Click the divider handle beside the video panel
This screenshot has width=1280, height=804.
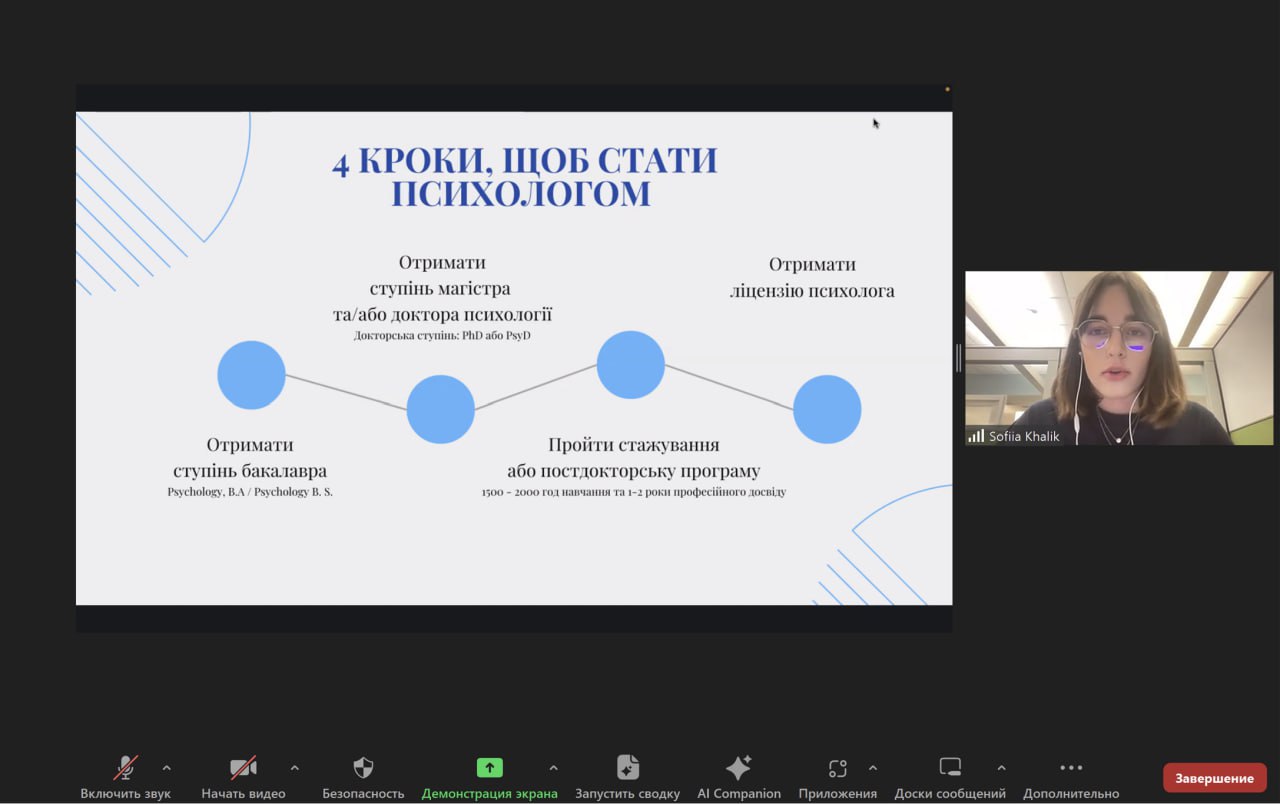pos(958,358)
